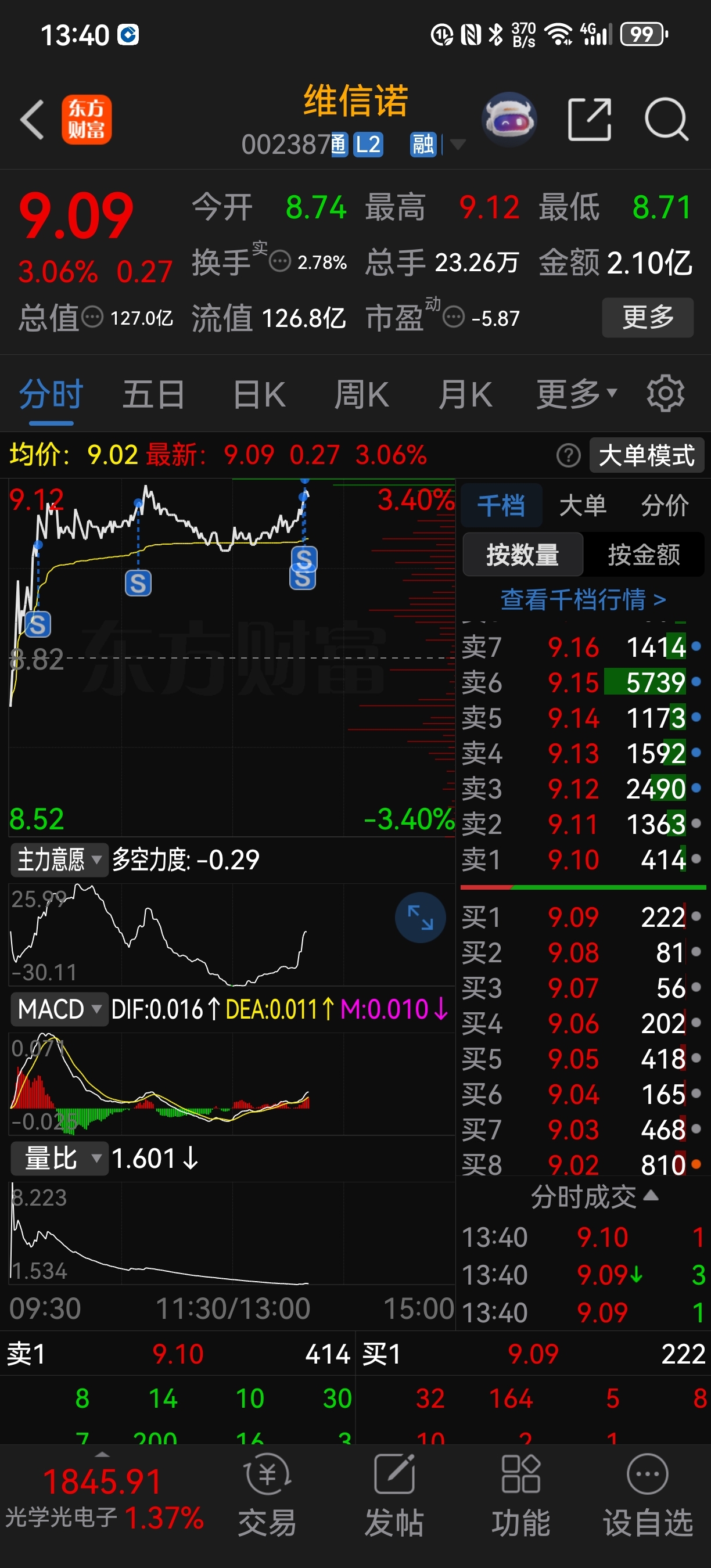Switch to 五日 tab
The image size is (711, 1568).
(x=153, y=394)
